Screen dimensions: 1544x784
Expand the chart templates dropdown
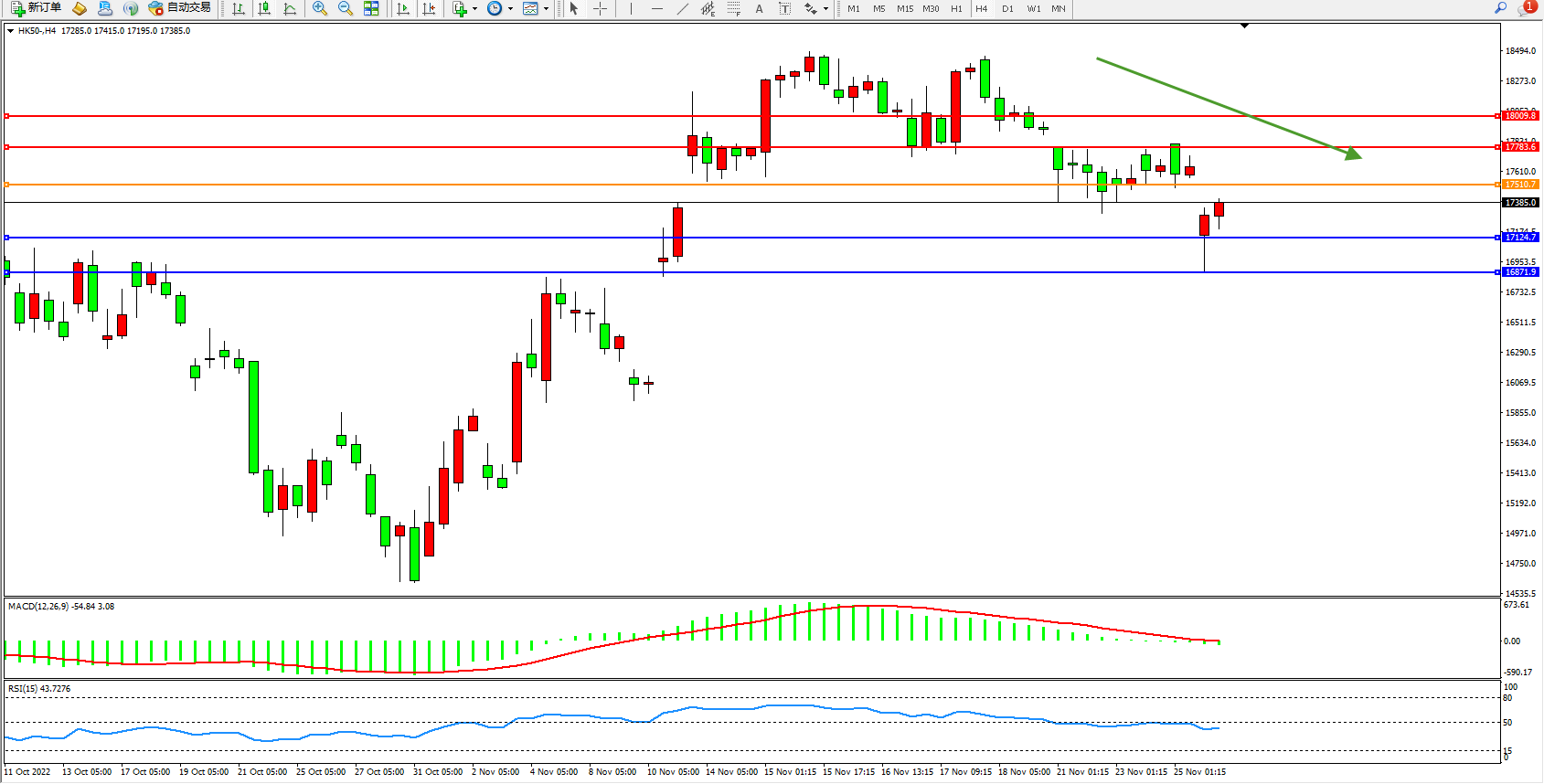click(547, 8)
